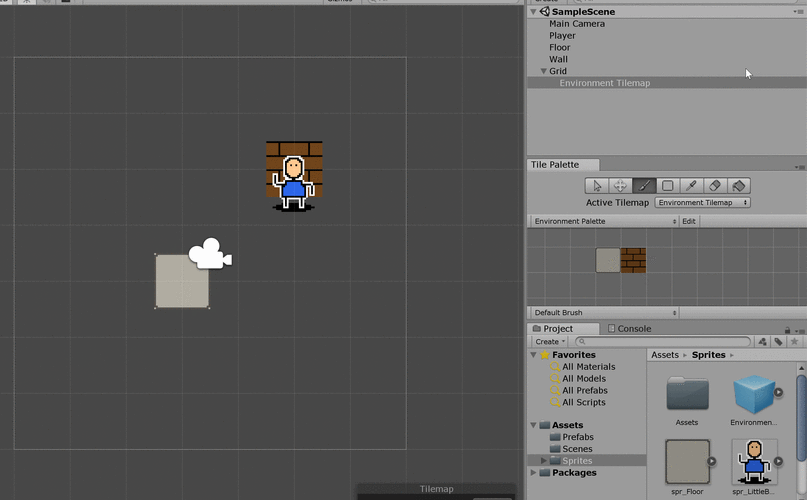Toggle the Project panel lock icon

point(787,330)
